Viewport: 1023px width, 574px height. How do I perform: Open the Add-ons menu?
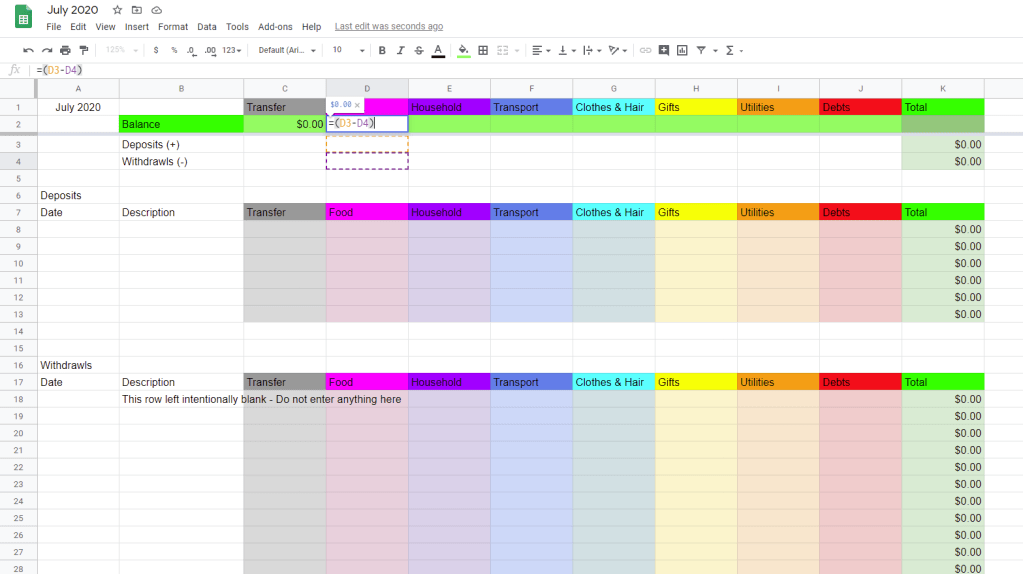275,27
